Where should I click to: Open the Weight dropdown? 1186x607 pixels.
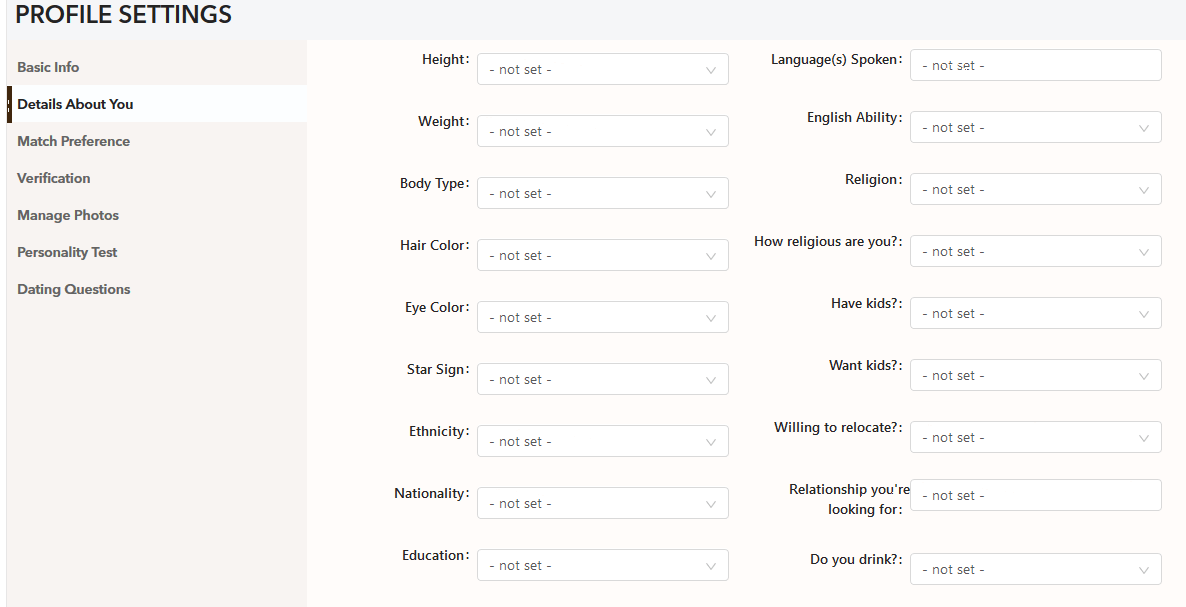[x=602, y=131]
